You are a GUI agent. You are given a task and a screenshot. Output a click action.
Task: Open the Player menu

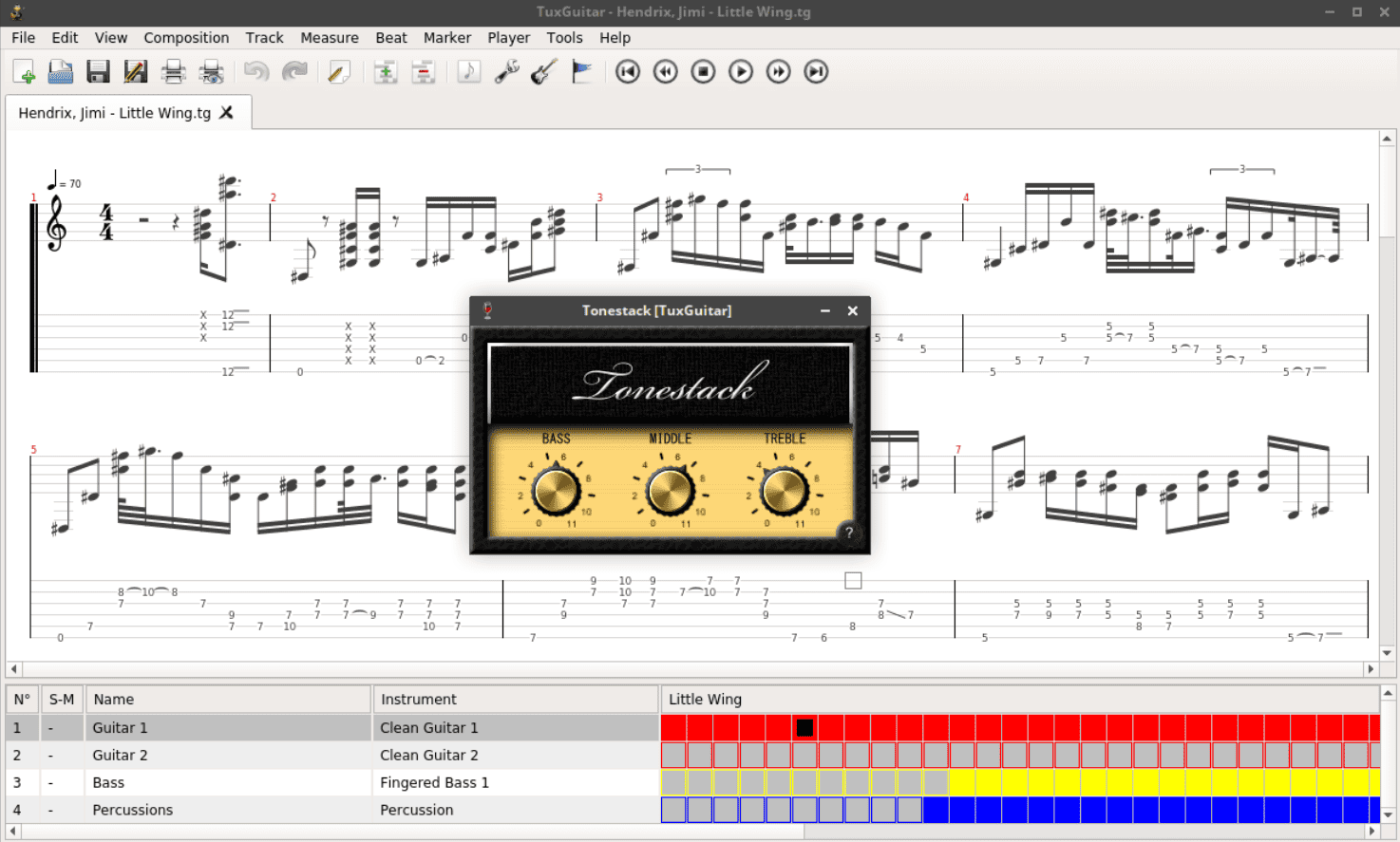508,38
